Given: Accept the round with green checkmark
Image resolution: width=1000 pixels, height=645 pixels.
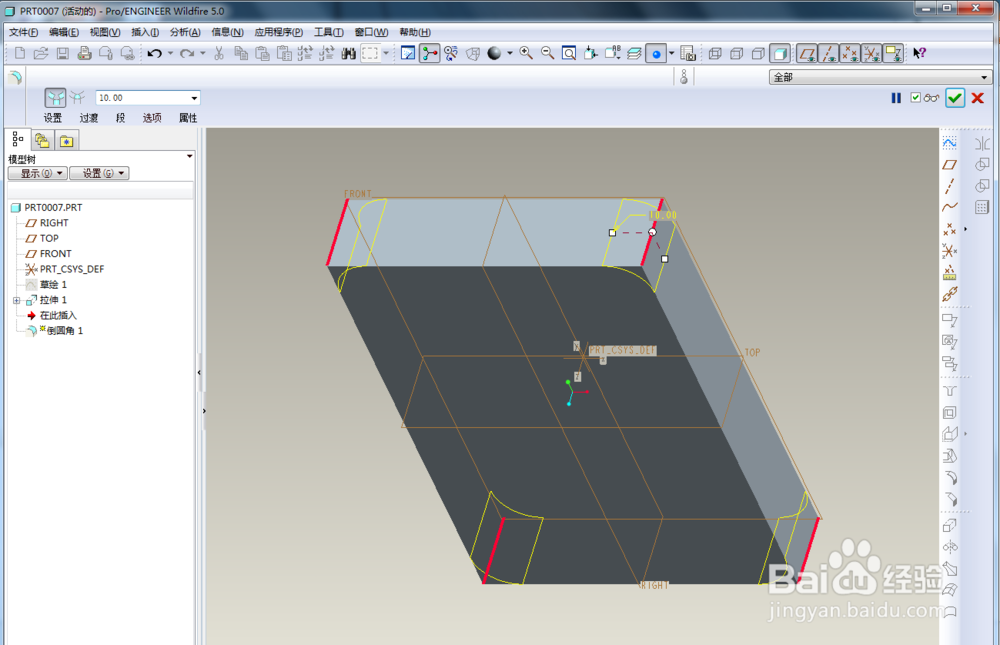Looking at the screenshot, I should click(x=955, y=98).
